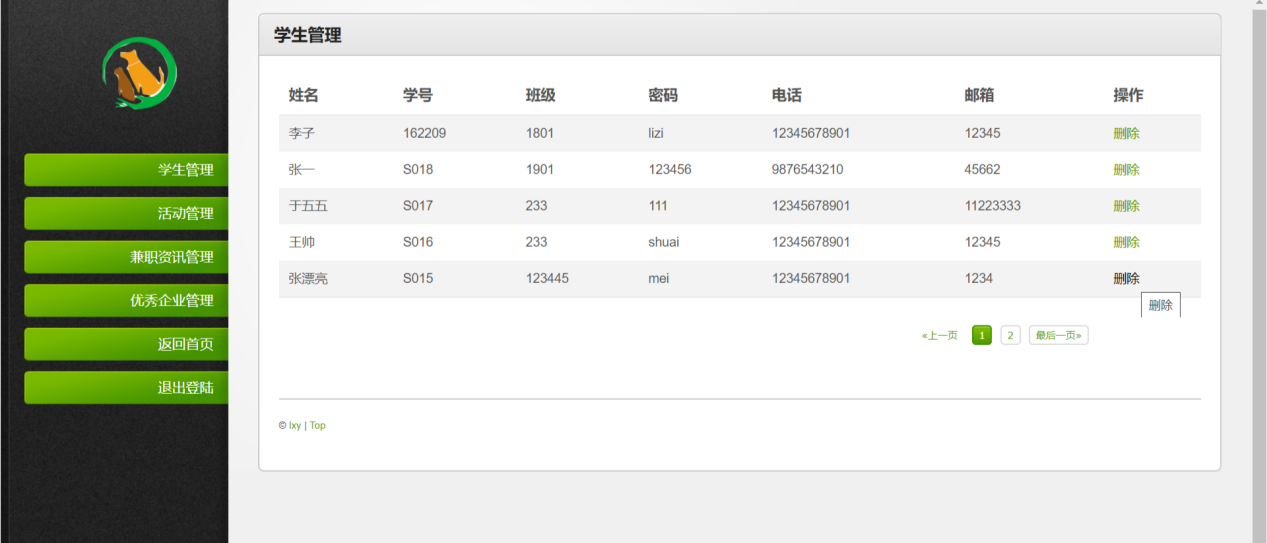
Task: Remove the student 张漂亮 via 删除
Action: pyautogui.click(x=1126, y=279)
